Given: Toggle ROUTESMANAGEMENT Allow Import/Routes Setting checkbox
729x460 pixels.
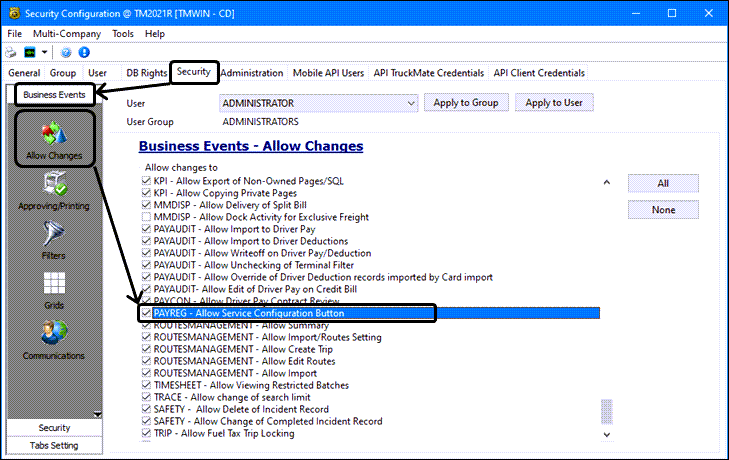Looking at the screenshot, I should [146, 337].
